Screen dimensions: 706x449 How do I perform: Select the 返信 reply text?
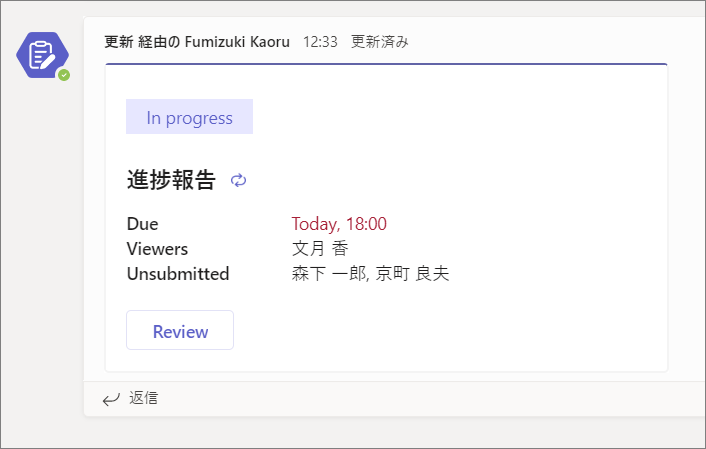(144, 398)
